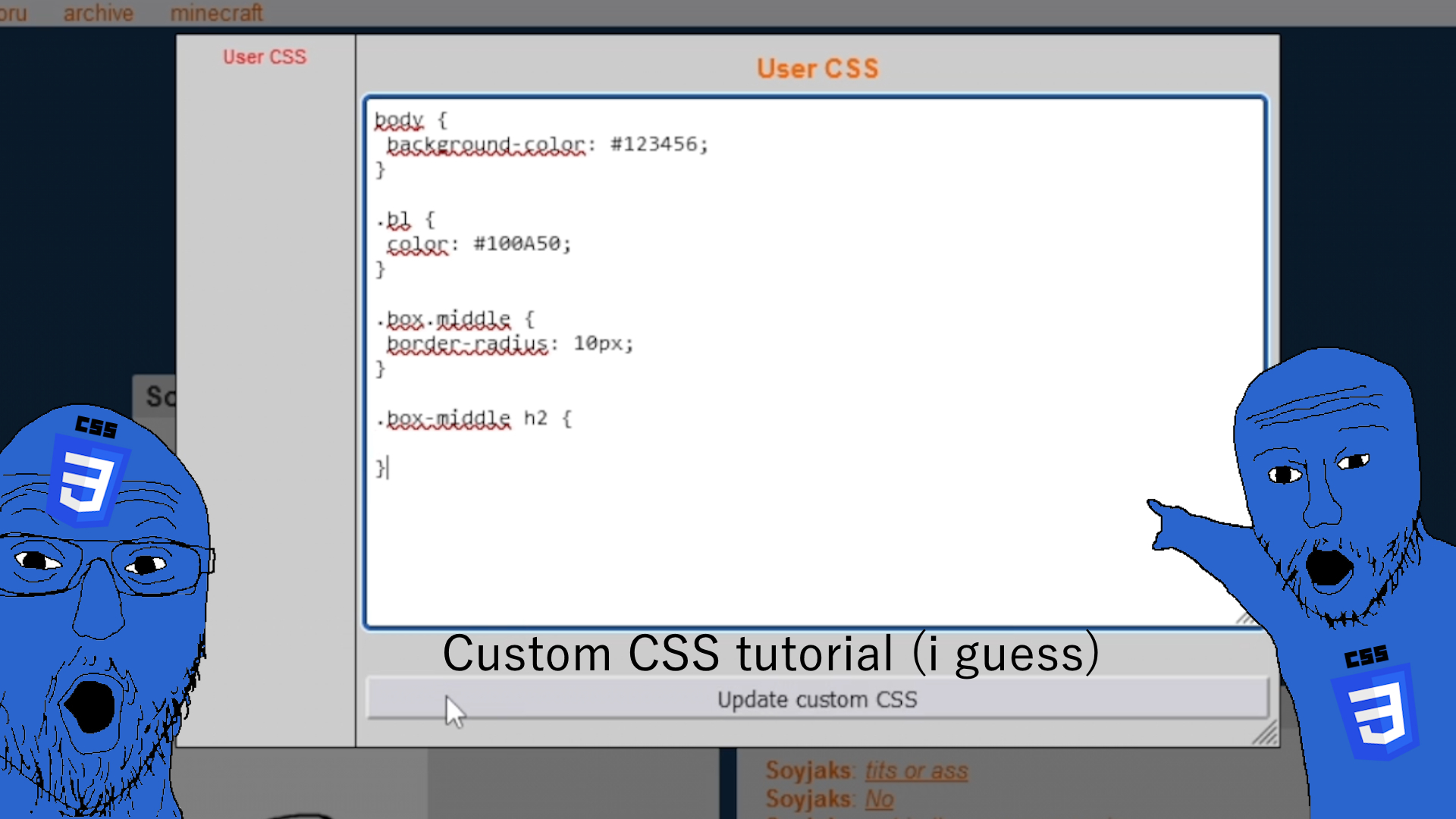Click the background-color property text
1456x819 pixels.
coord(485,144)
